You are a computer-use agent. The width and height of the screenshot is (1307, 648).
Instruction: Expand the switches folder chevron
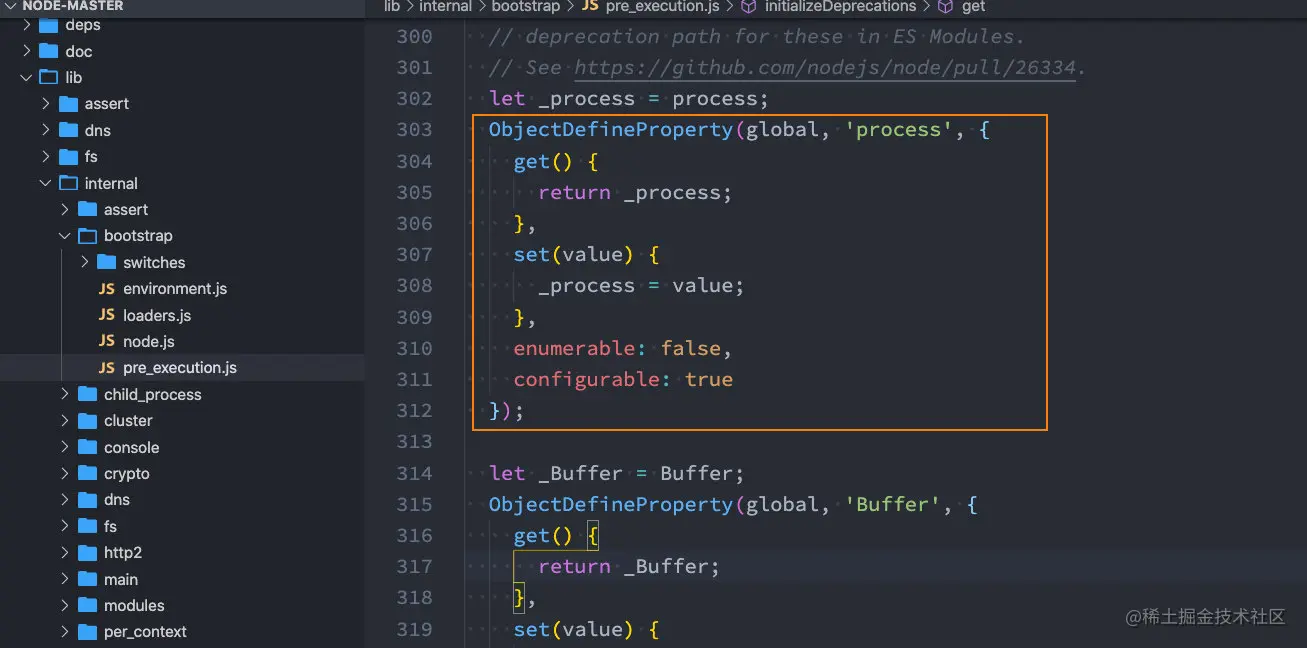click(85, 262)
